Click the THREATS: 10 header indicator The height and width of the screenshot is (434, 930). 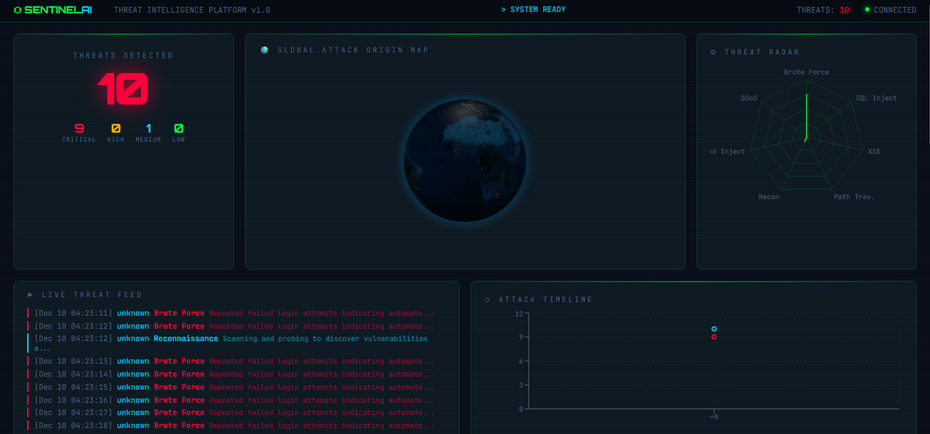click(823, 10)
